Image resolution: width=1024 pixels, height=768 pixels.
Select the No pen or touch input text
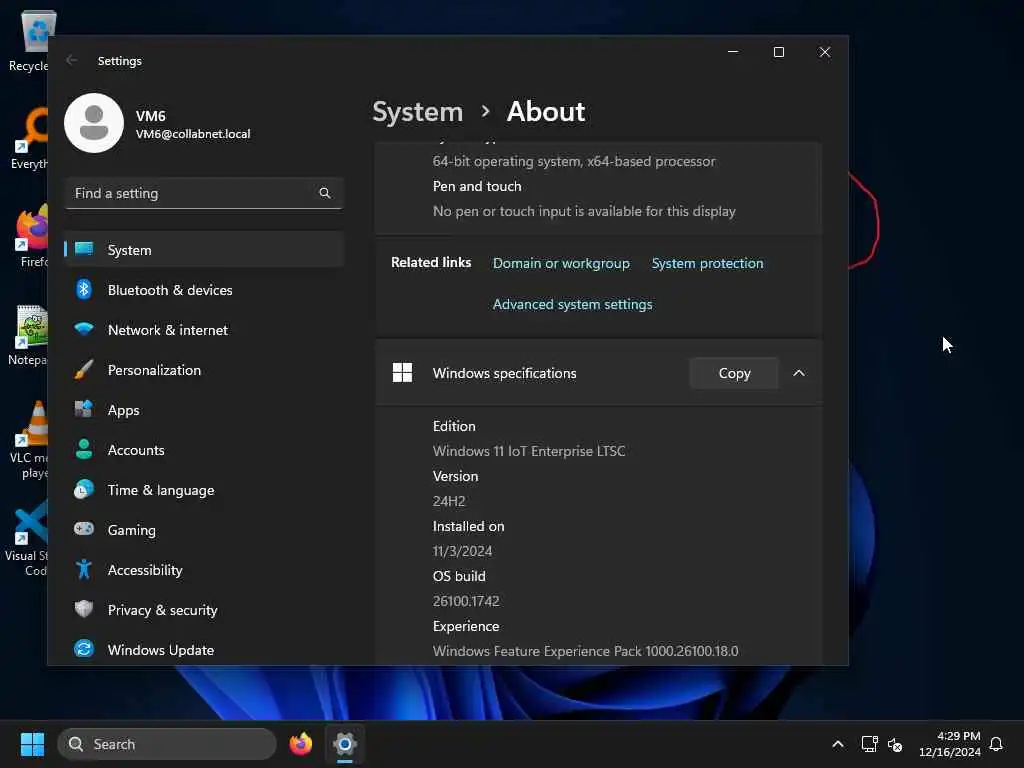pos(584,211)
